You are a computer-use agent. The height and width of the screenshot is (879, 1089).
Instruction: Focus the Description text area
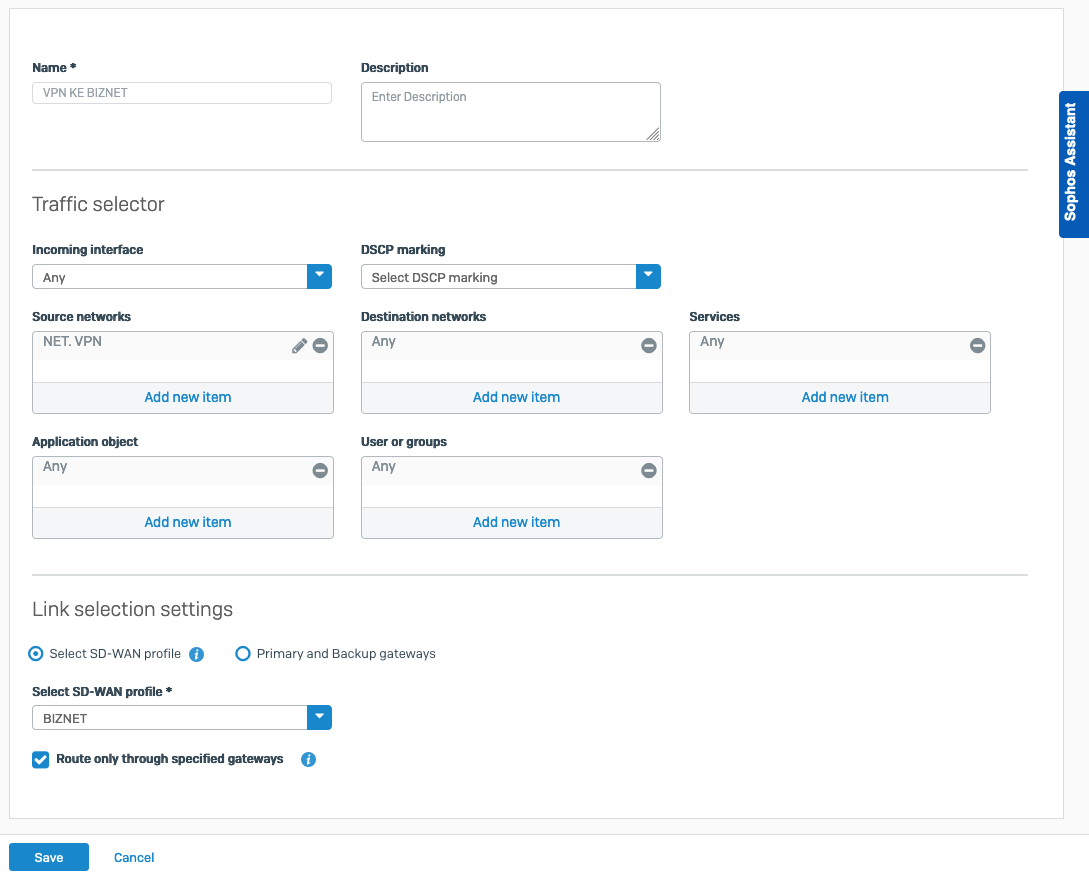510,112
